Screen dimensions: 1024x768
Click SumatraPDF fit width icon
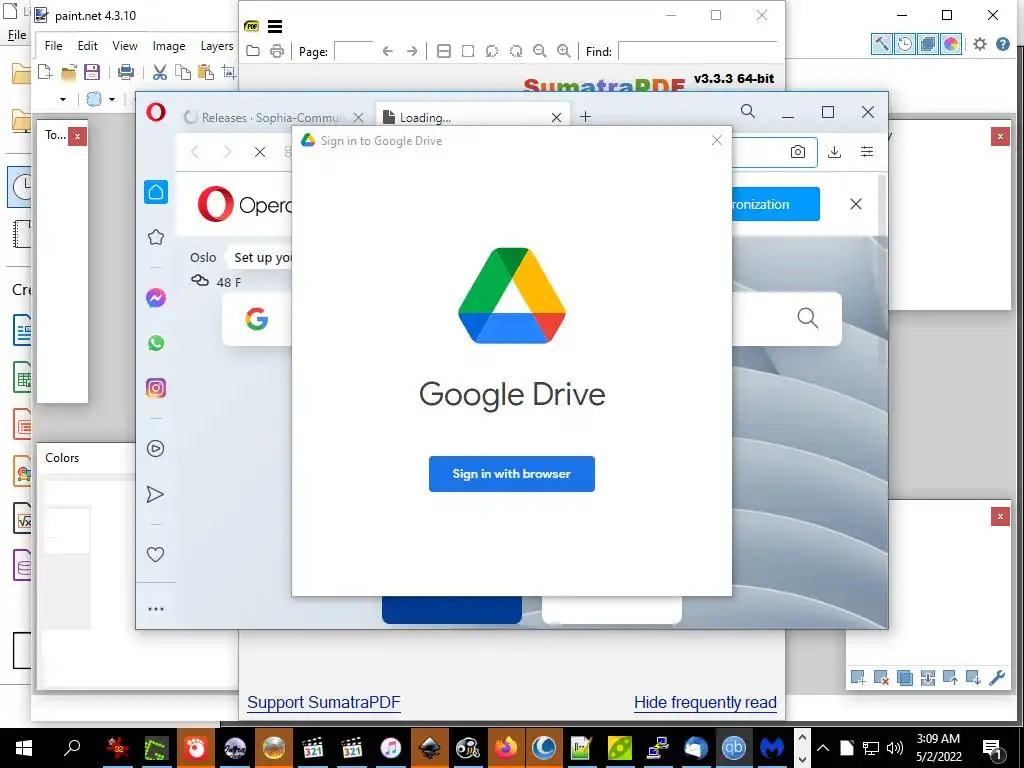443,51
